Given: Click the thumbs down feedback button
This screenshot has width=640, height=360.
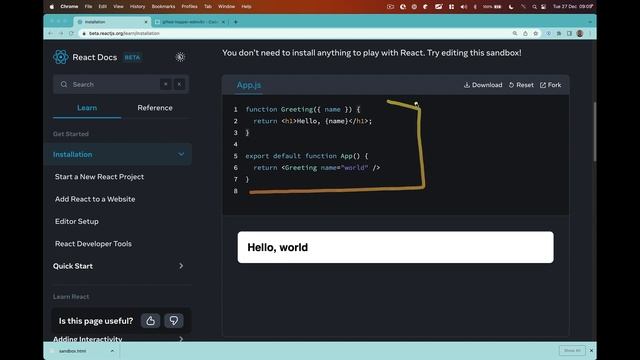Looking at the screenshot, I should [174, 321].
